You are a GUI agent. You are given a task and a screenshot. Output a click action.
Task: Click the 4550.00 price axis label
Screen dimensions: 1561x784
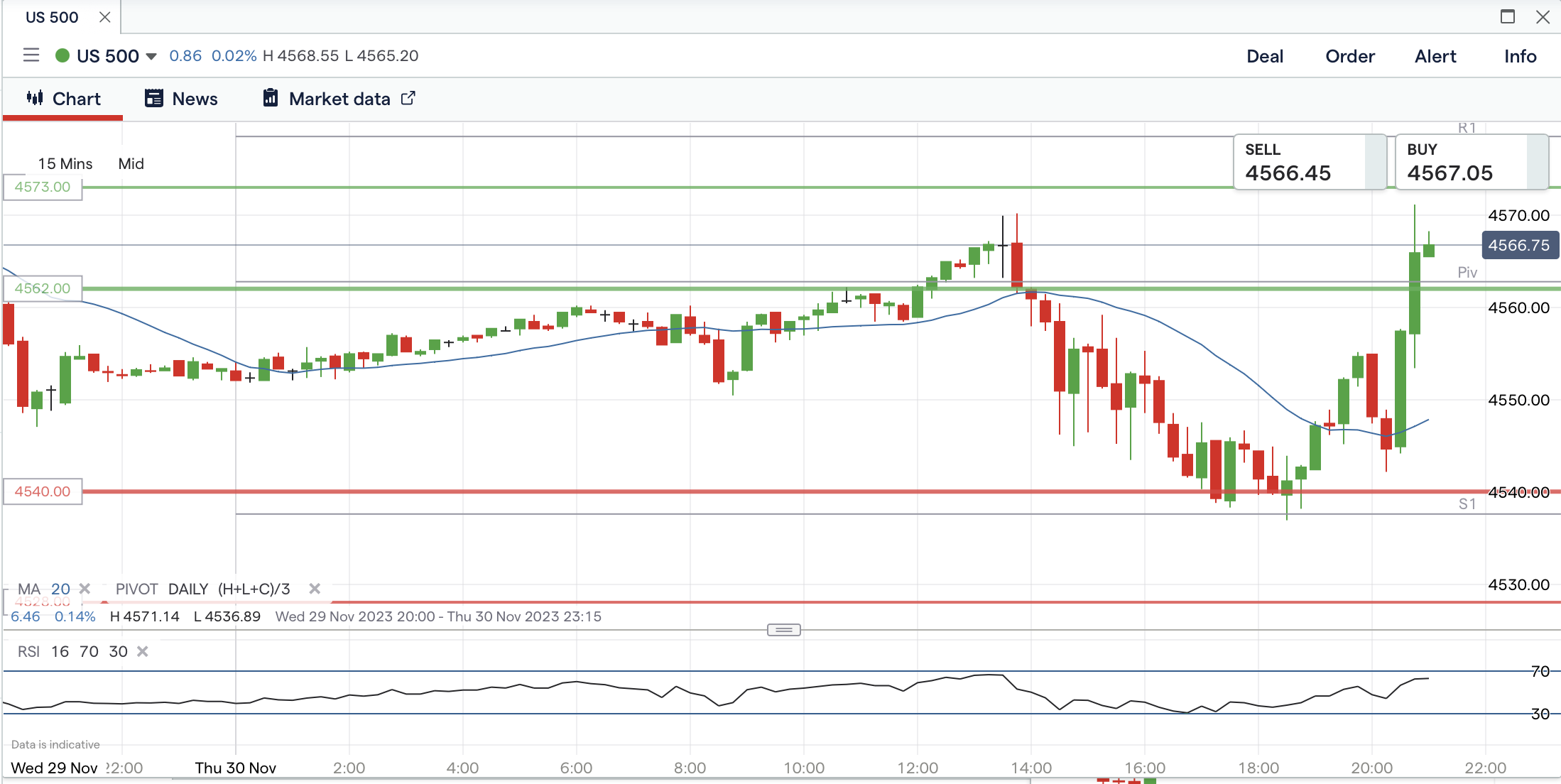[x=1519, y=401]
